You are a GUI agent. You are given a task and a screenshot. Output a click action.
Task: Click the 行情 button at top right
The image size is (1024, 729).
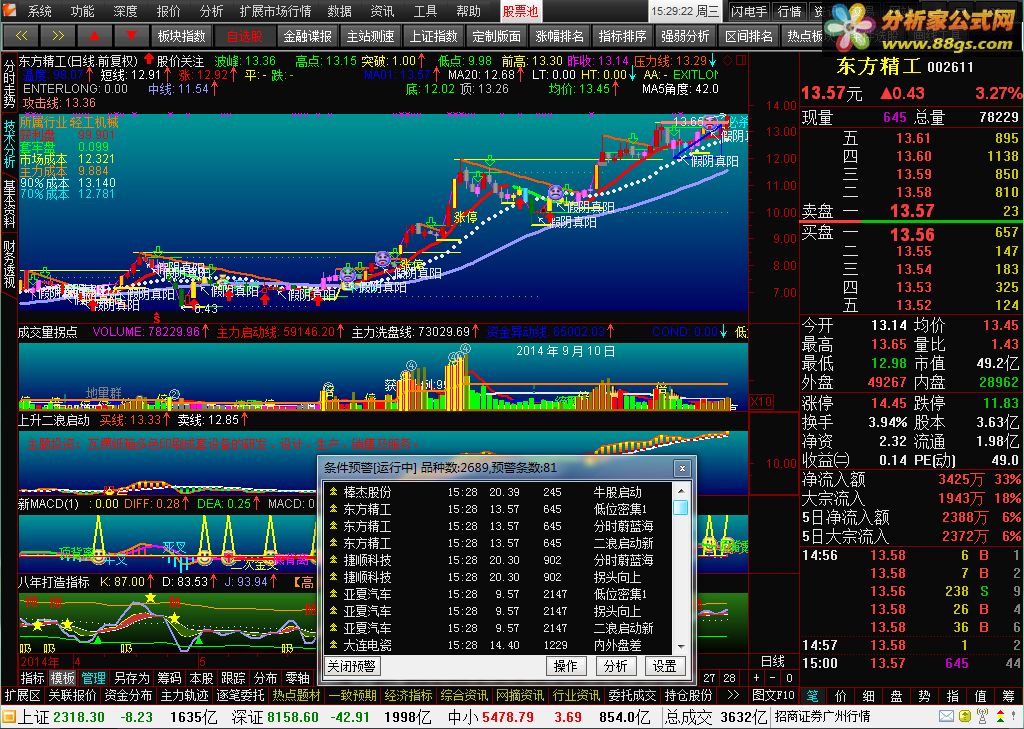click(x=790, y=11)
